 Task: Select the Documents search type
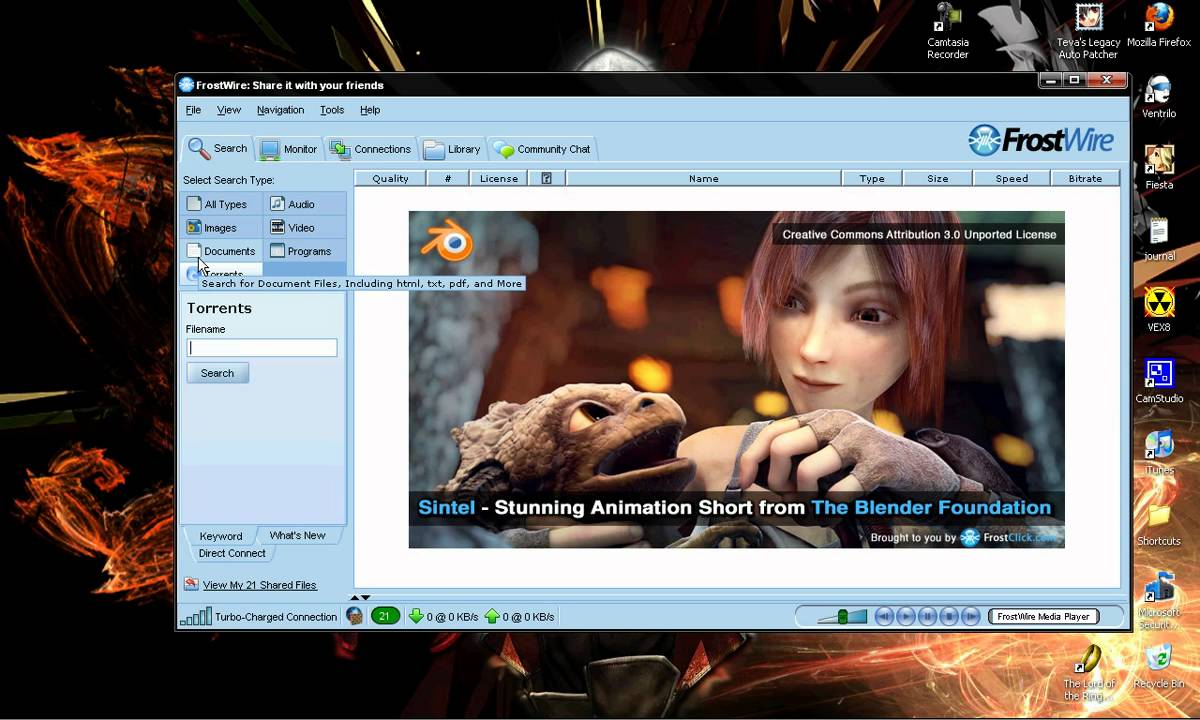pos(222,251)
